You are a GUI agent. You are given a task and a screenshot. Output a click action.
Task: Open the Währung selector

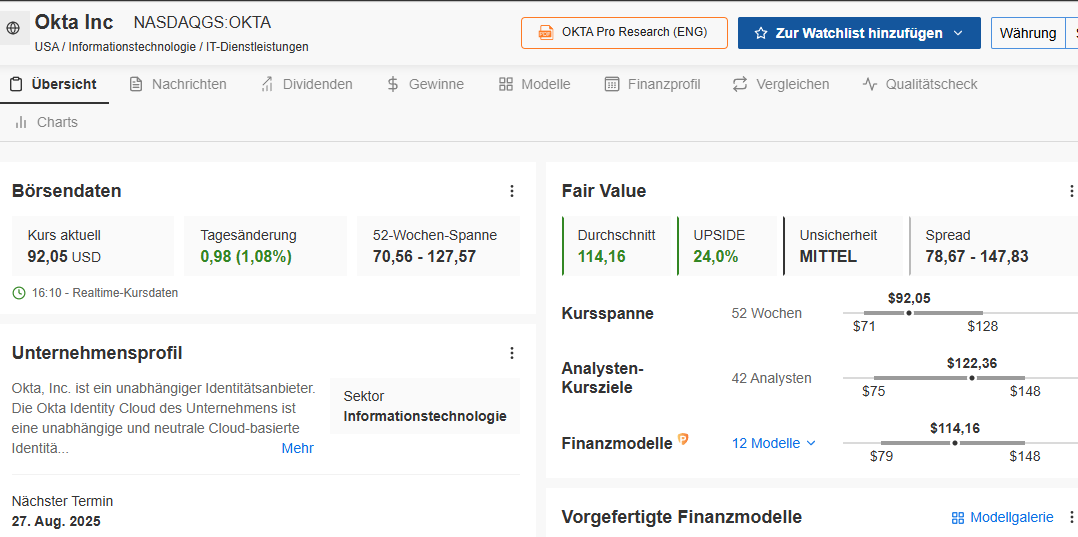[1028, 33]
